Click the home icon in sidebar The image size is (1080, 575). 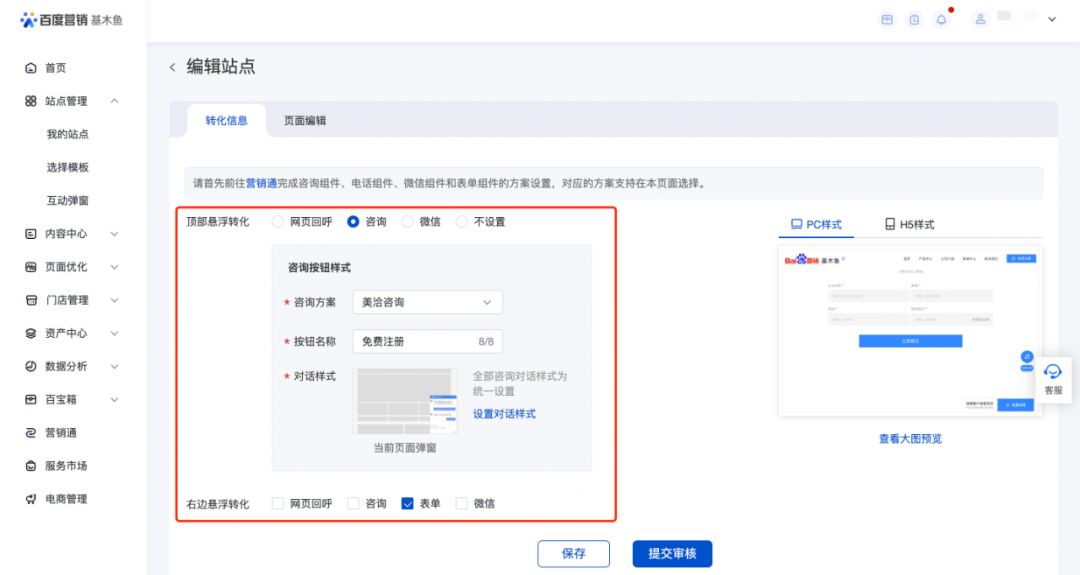30,68
